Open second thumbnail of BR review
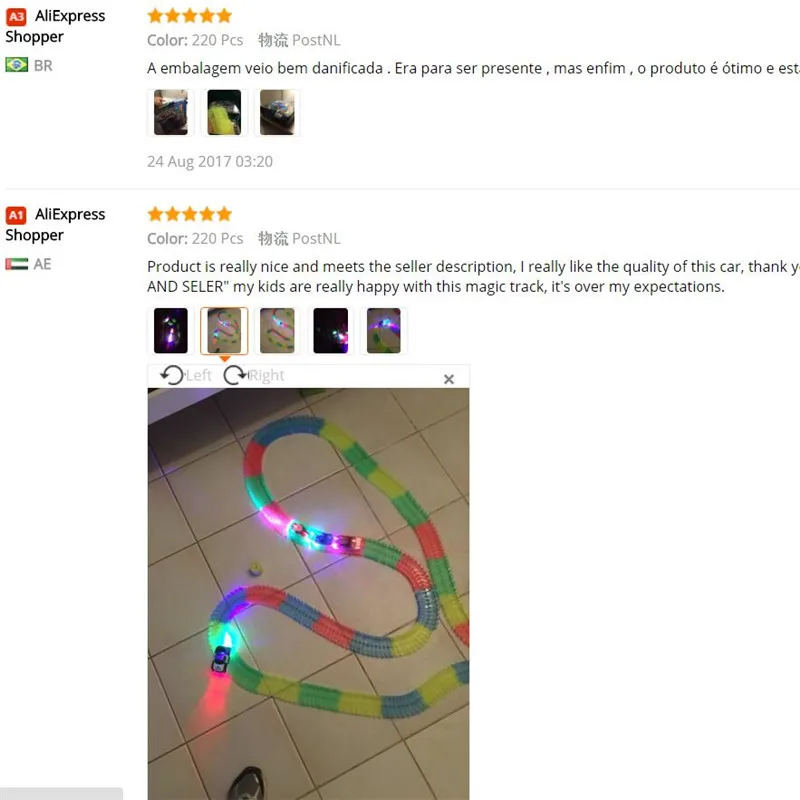Screen dimensions: 800x800 pyautogui.click(x=224, y=112)
